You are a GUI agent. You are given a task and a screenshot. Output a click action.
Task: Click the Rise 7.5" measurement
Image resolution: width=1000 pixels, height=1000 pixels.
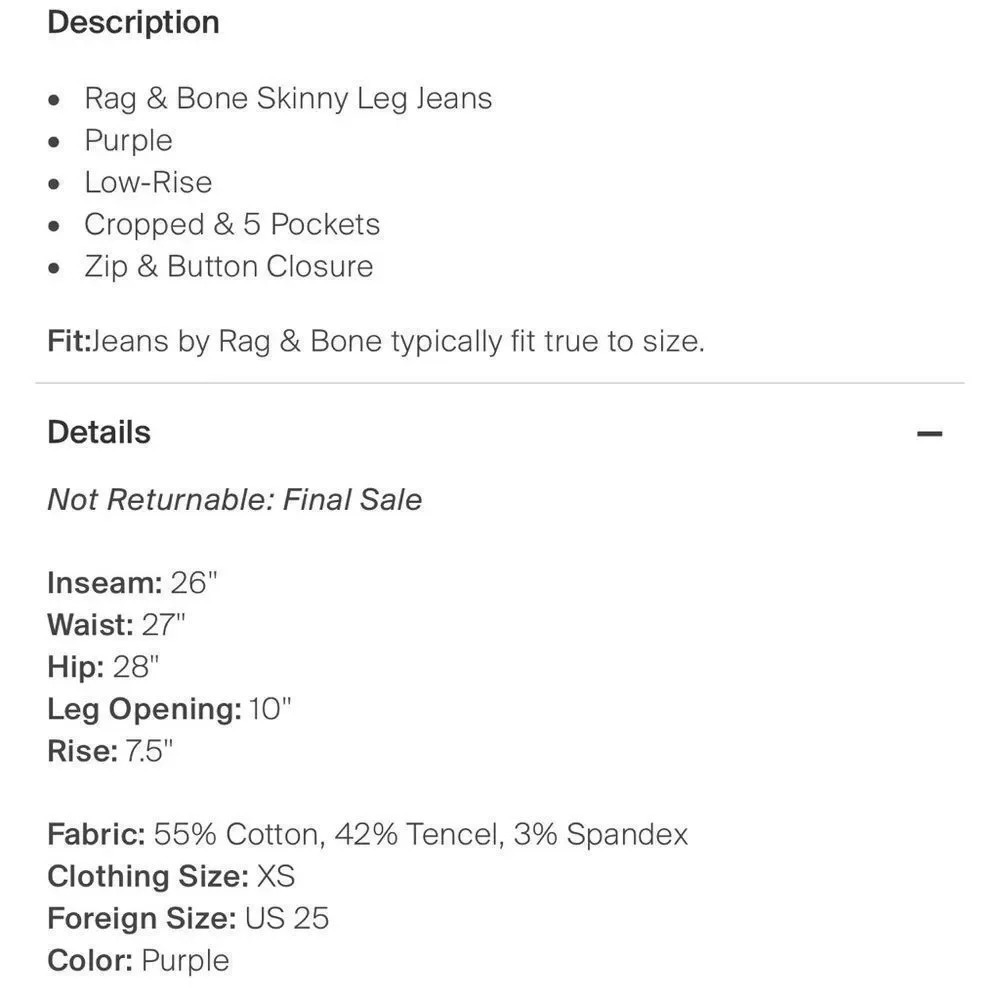110,751
